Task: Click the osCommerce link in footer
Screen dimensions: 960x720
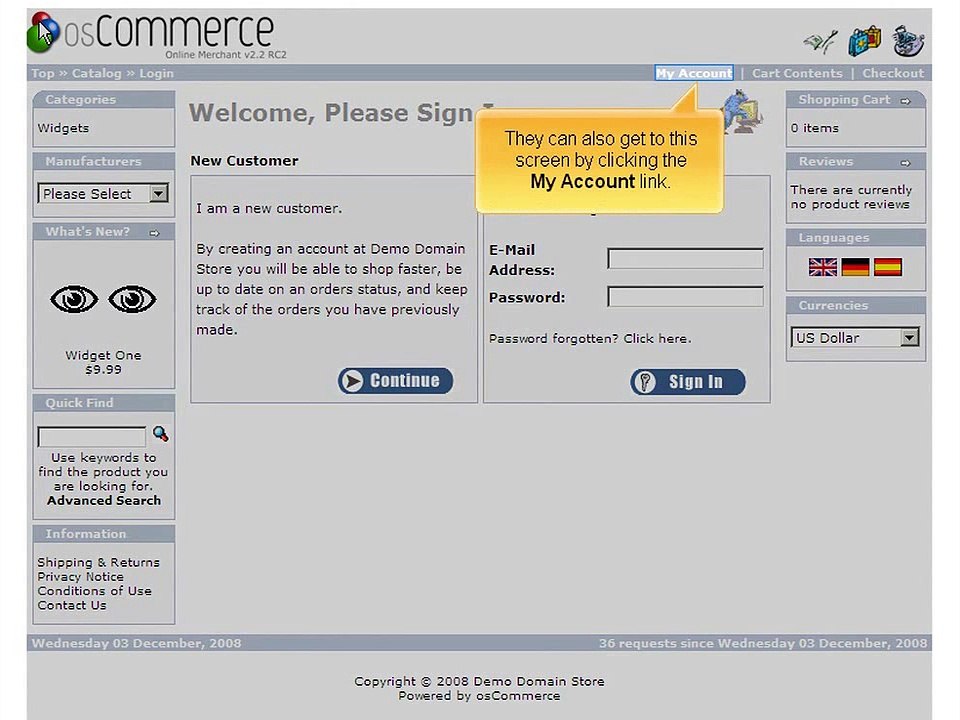Action: (x=518, y=696)
